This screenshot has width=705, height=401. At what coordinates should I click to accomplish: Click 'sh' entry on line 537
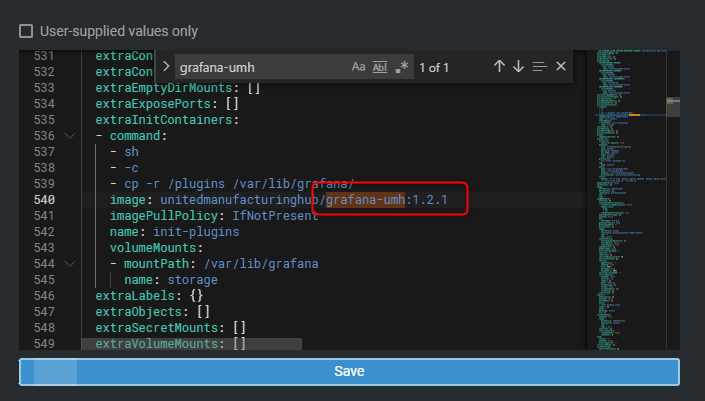(132, 152)
